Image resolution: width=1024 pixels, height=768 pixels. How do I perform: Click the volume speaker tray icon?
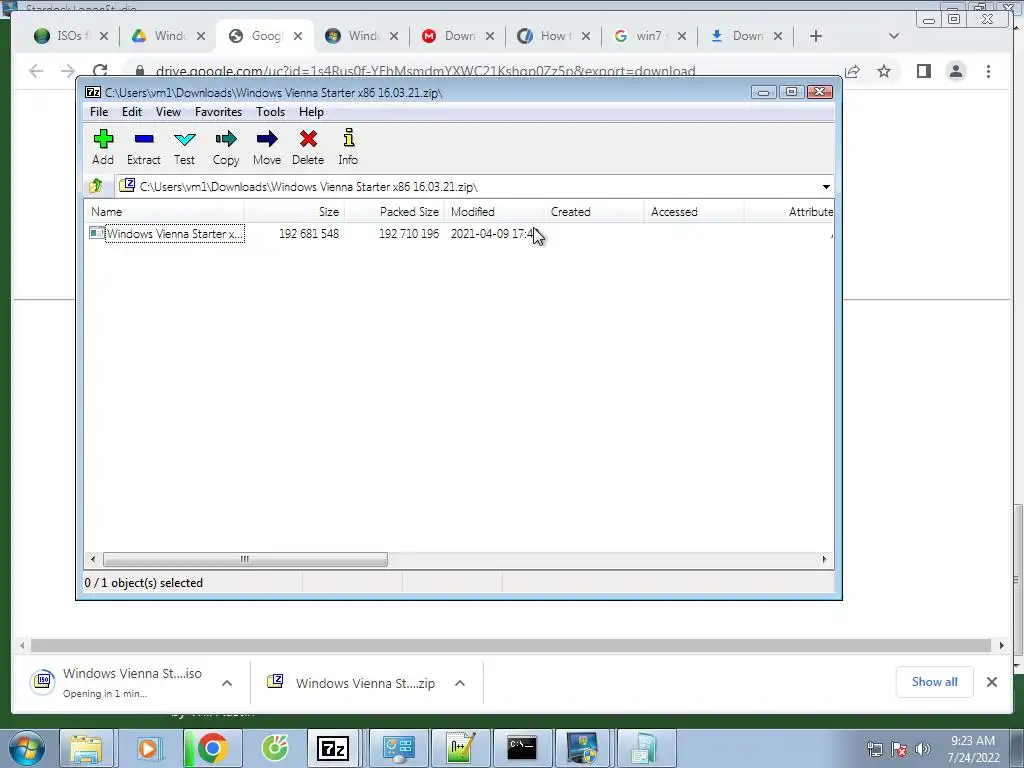pyautogui.click(x=922, y=749)
